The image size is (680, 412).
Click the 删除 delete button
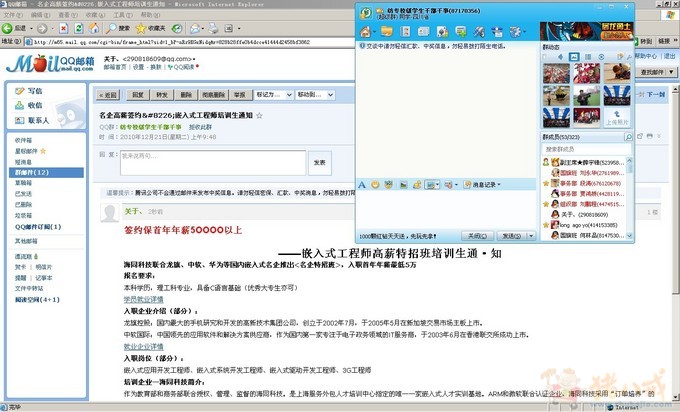186,95
